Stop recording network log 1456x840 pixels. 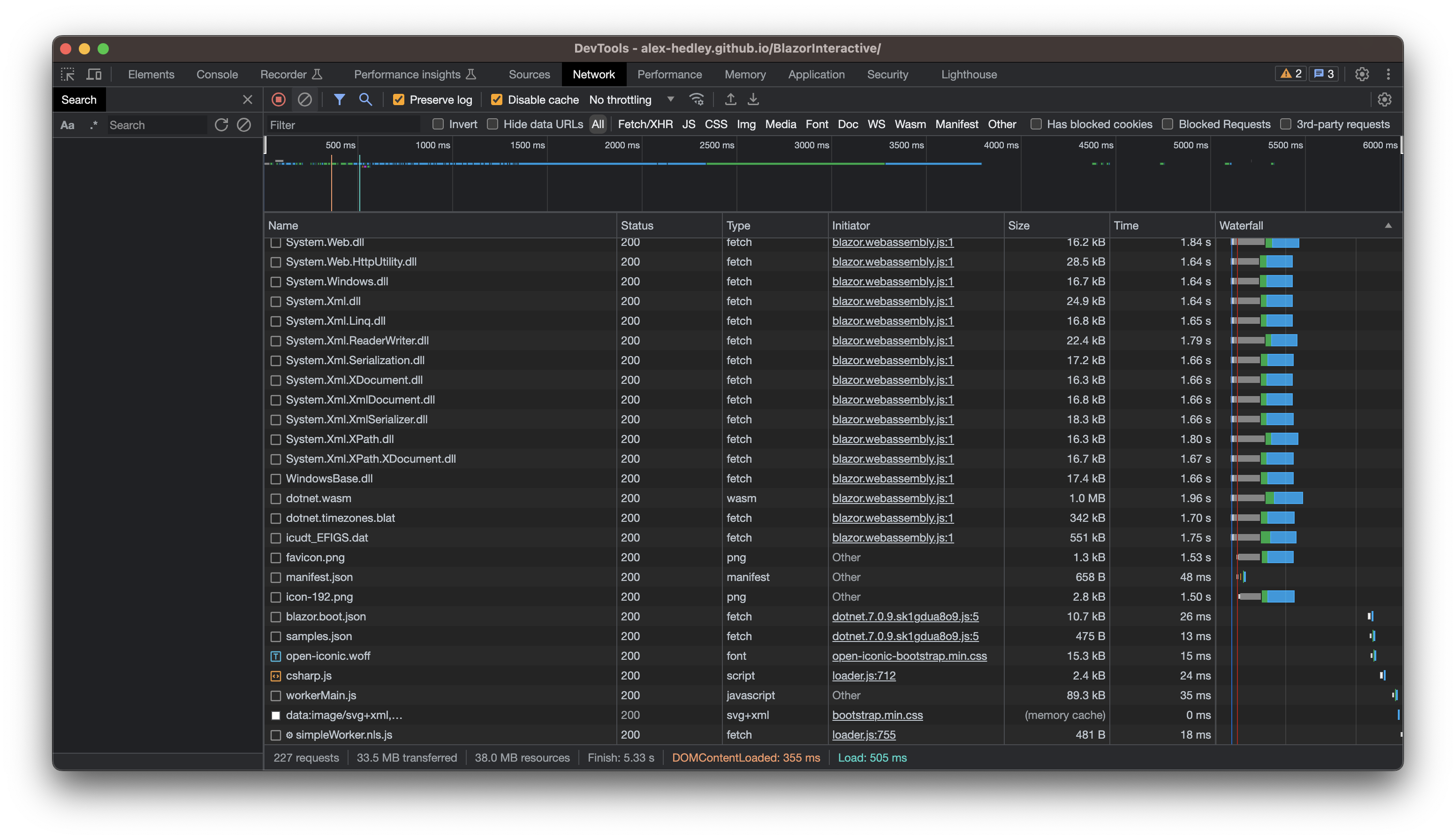point(279,99)
